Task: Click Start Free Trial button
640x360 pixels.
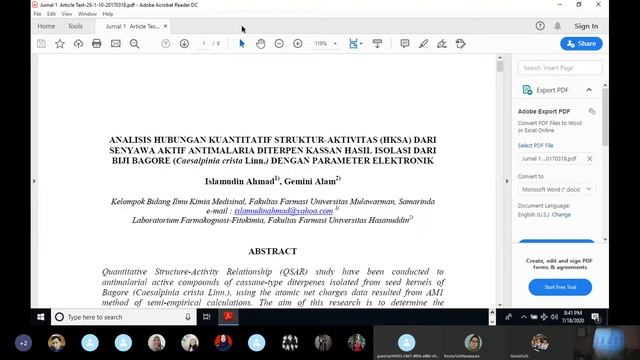Action: coord(560,287)
